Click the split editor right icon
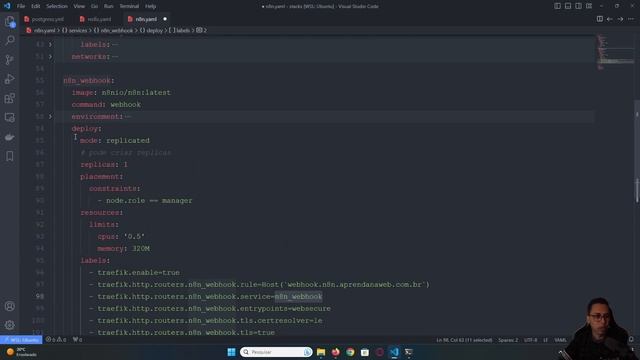 click(600, 19)
